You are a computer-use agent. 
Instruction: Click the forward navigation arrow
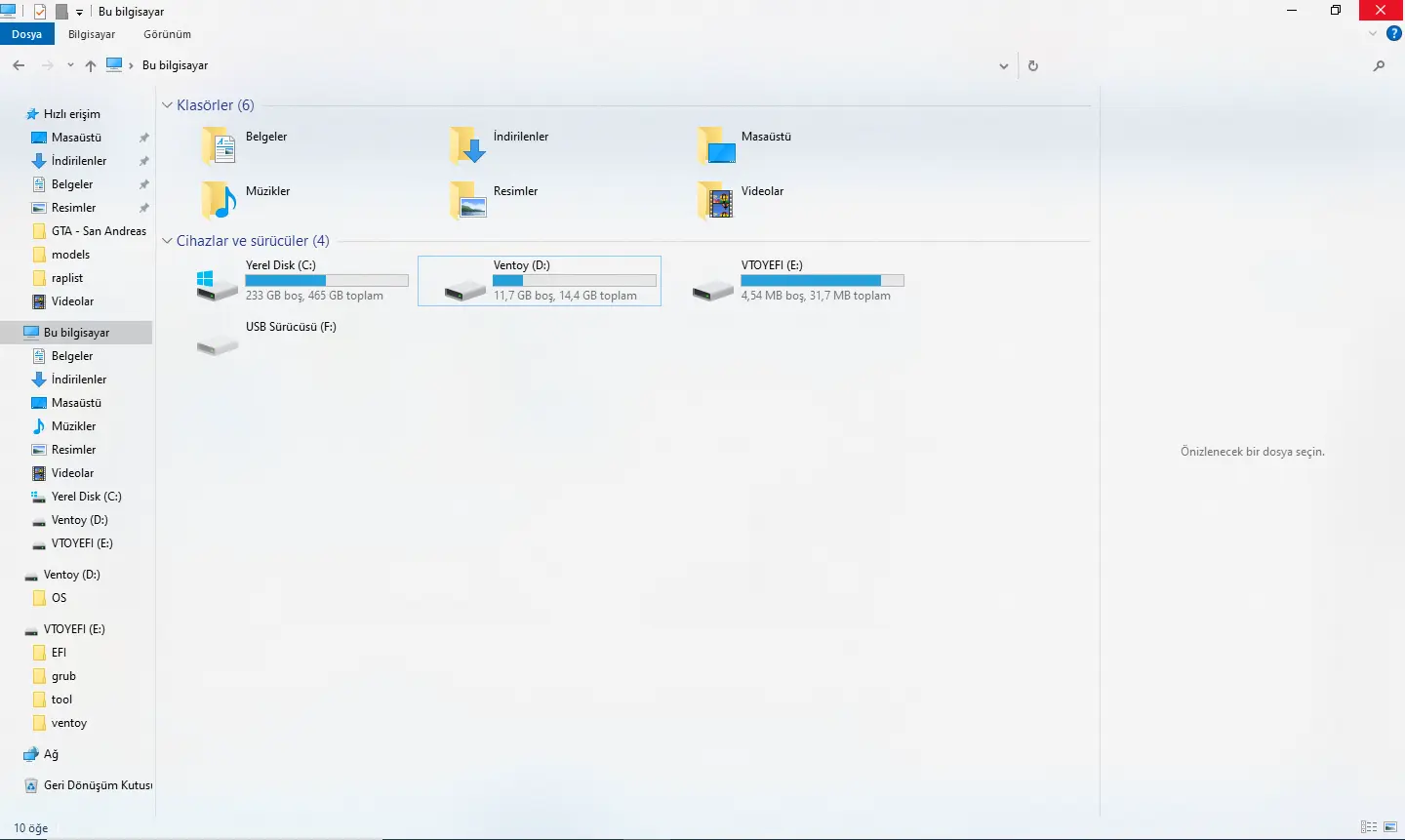[x=47, y=65]
